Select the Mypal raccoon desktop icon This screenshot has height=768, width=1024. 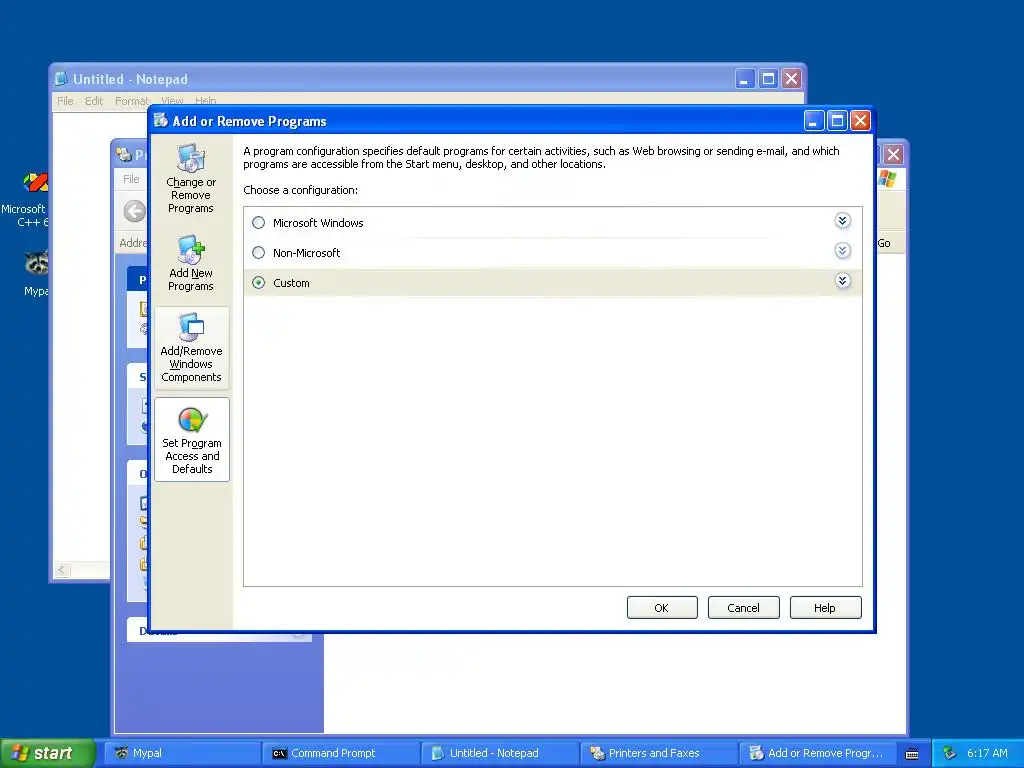[x=35, y=274]
